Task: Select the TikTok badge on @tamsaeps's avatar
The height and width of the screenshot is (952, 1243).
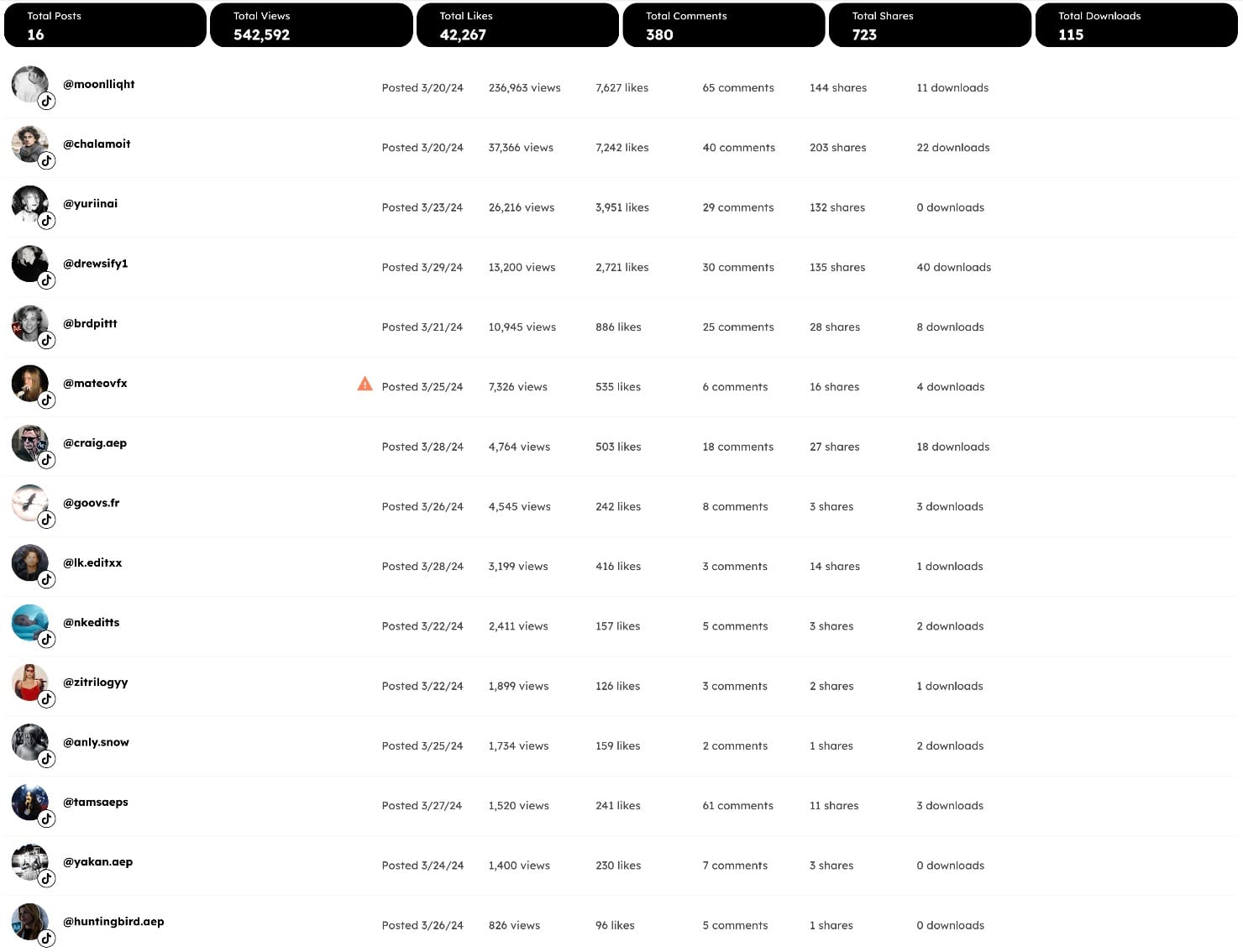Action: pos(48,819)
